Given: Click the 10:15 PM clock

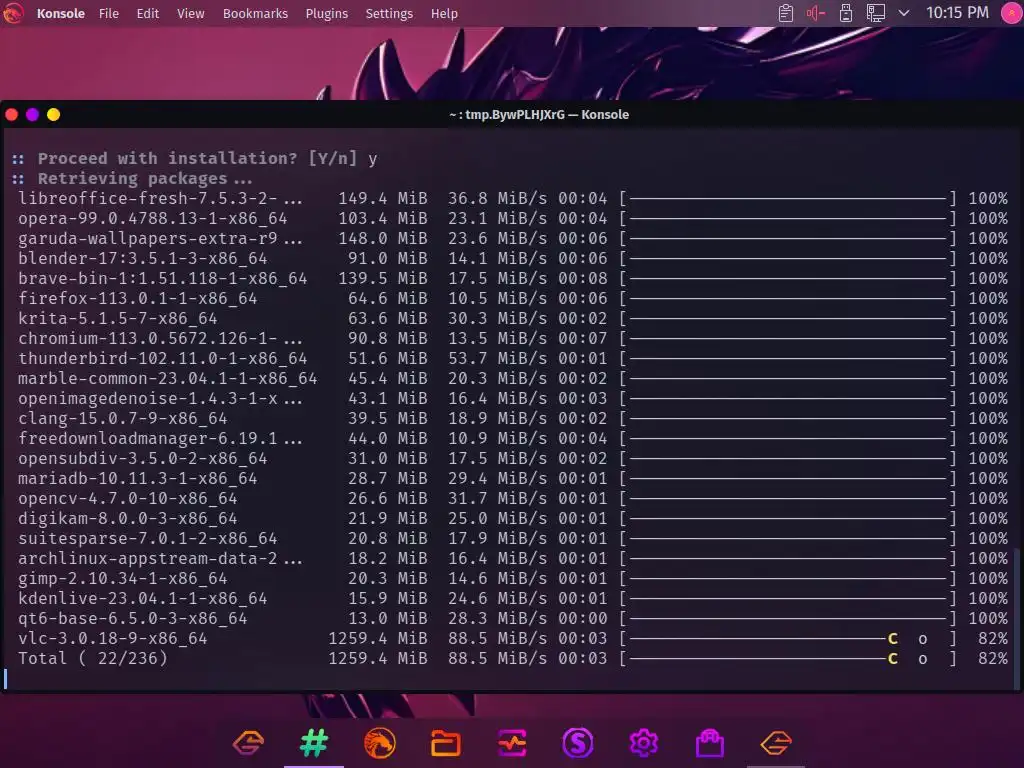Looking at the screenshot, I should click(957, 13).
